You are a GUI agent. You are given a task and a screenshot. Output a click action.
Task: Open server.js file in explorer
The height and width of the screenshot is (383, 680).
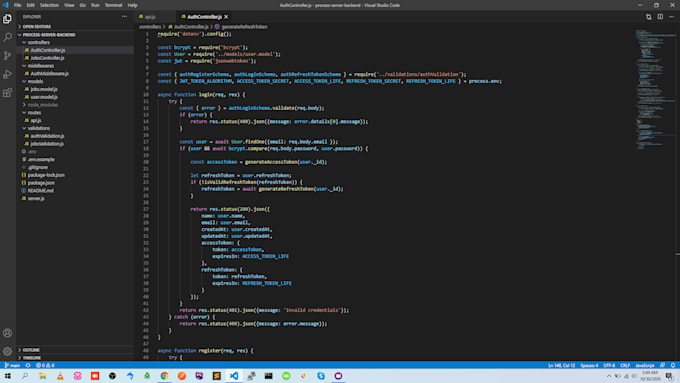point(36,199)
